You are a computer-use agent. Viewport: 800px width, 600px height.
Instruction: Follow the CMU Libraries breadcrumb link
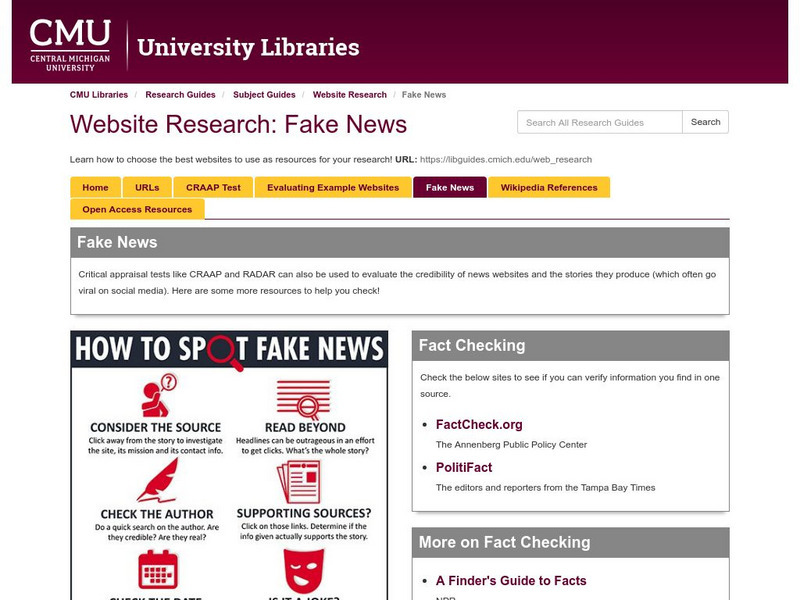coord(99,95)
